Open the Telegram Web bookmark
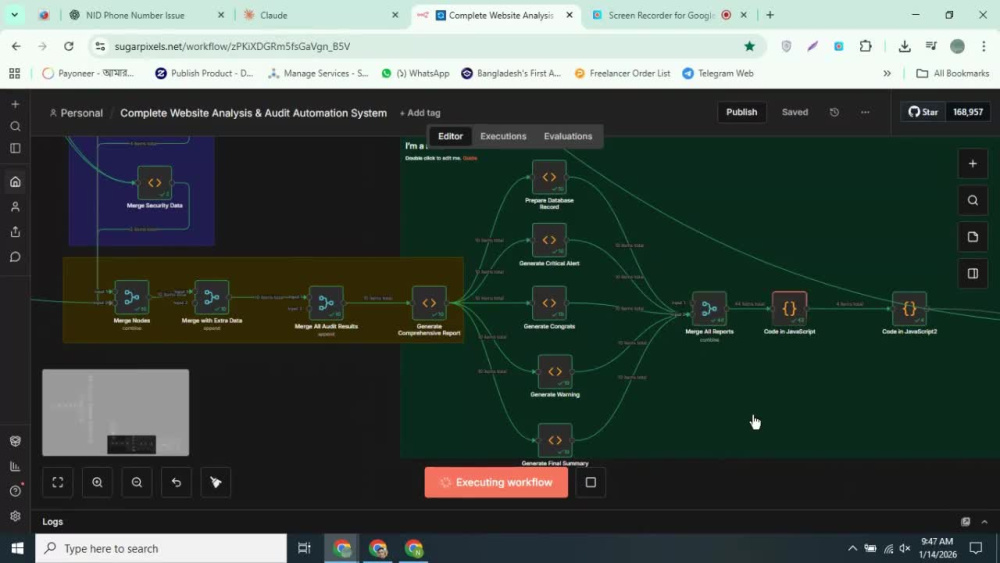The width and height of the screenshot is (1000, 563). click(718, 73)
